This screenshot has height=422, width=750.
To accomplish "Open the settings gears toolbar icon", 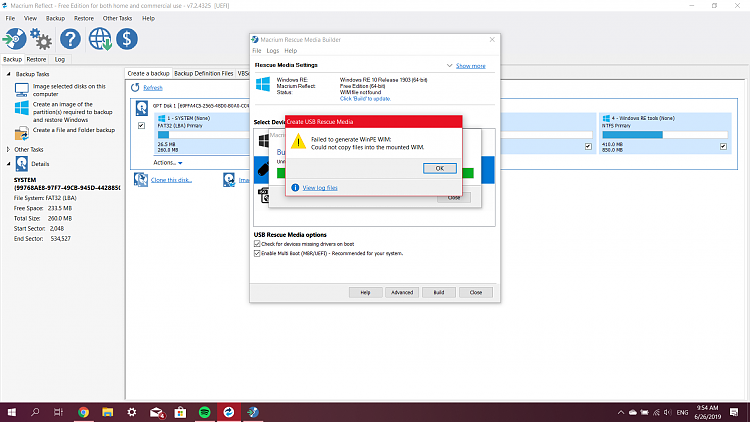I will pyautogui.click(x=41, y=39).
